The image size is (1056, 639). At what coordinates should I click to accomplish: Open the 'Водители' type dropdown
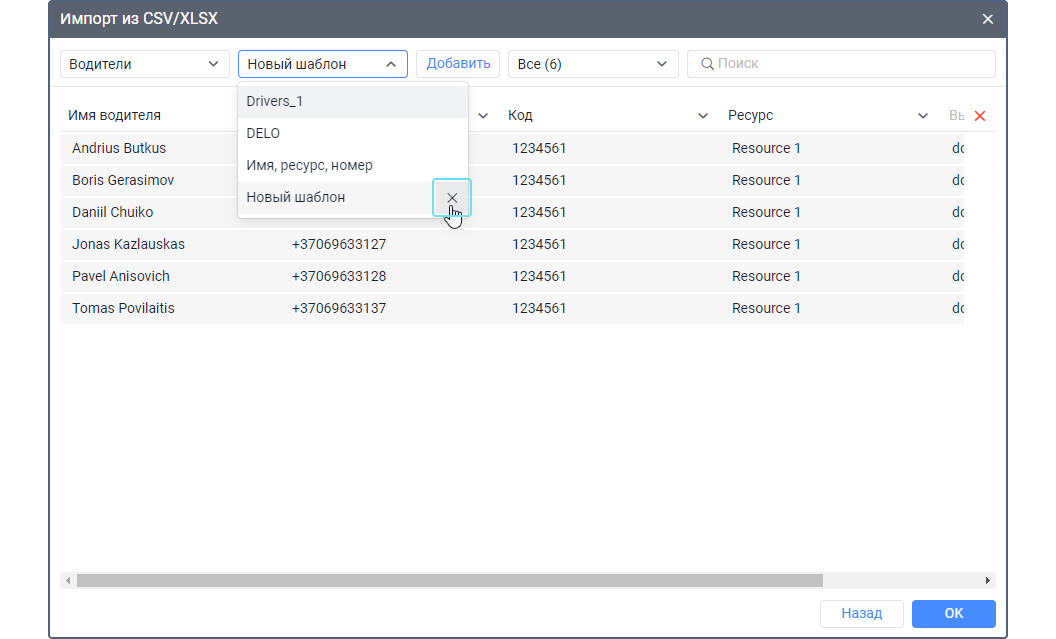click(x=144, y=64)
